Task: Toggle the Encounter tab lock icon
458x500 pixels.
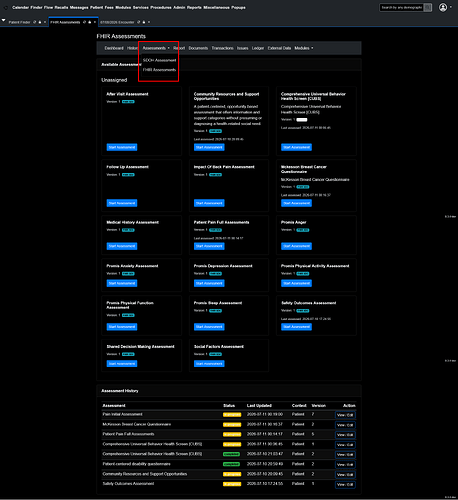Action: tap(144, 22)
